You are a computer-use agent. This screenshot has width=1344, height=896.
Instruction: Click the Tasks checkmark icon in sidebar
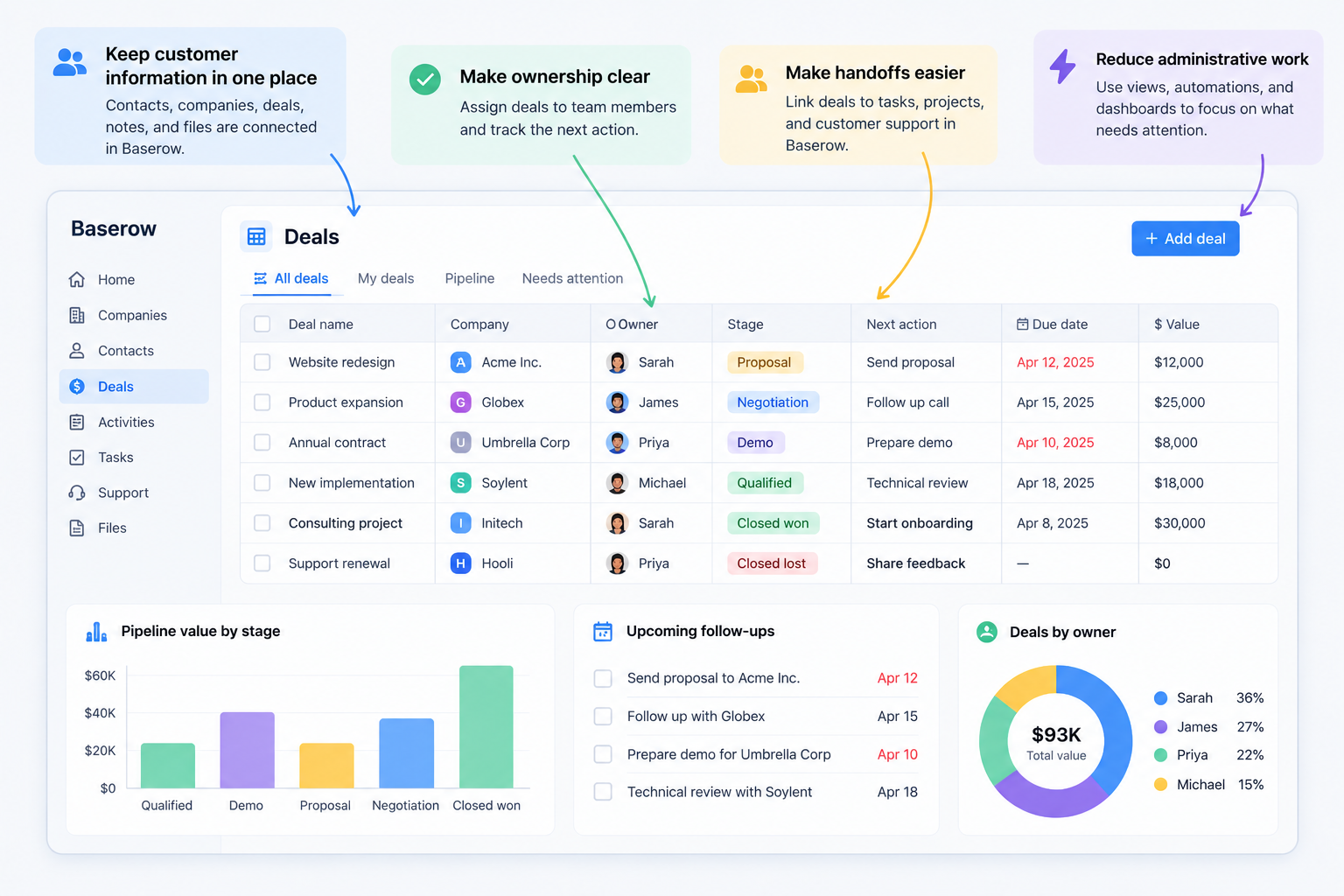(77, 458)
